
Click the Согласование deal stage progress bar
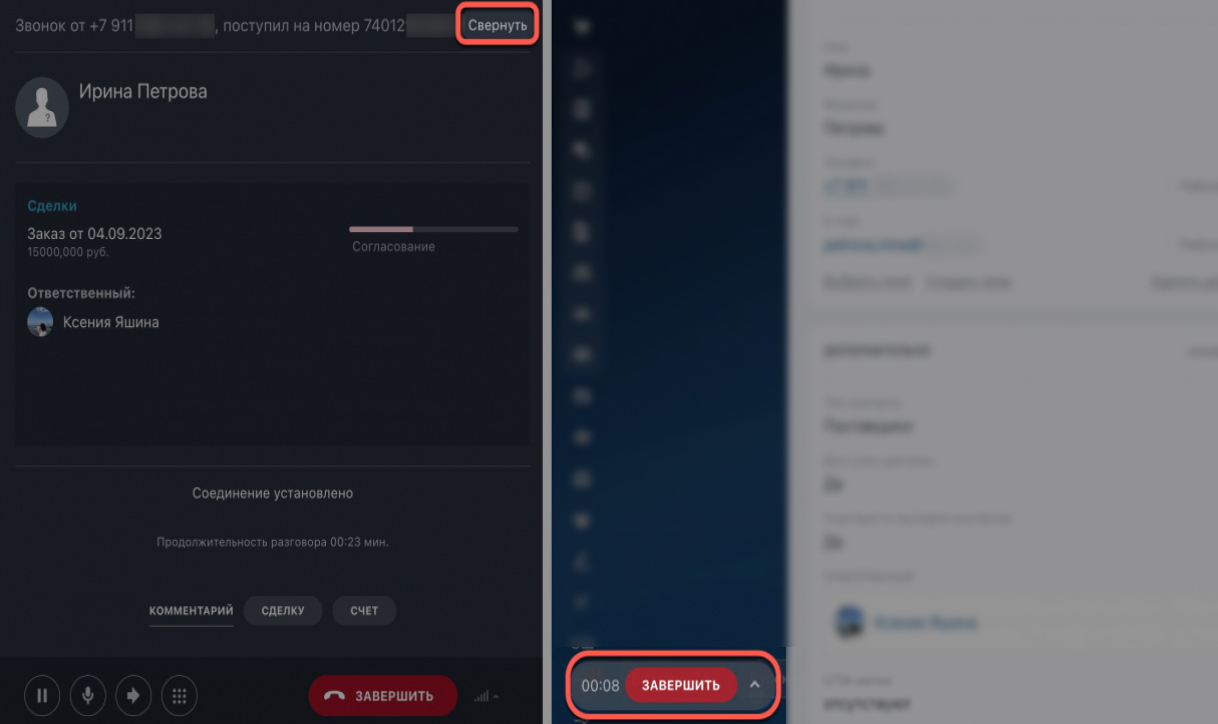coord(433,229)
